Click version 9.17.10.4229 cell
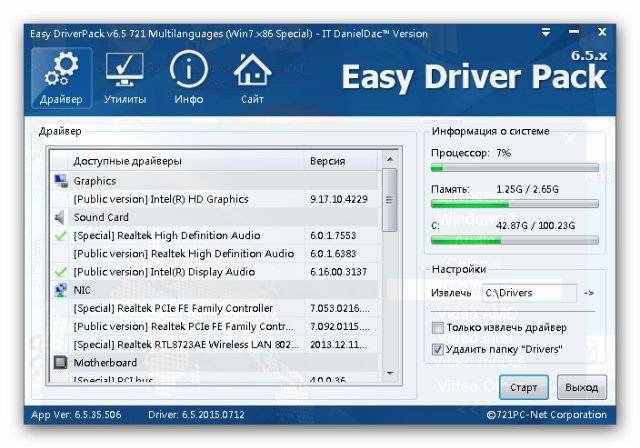The height and width of the screenshot is (448, 640). pyautogui.click(x=339, y=199)
